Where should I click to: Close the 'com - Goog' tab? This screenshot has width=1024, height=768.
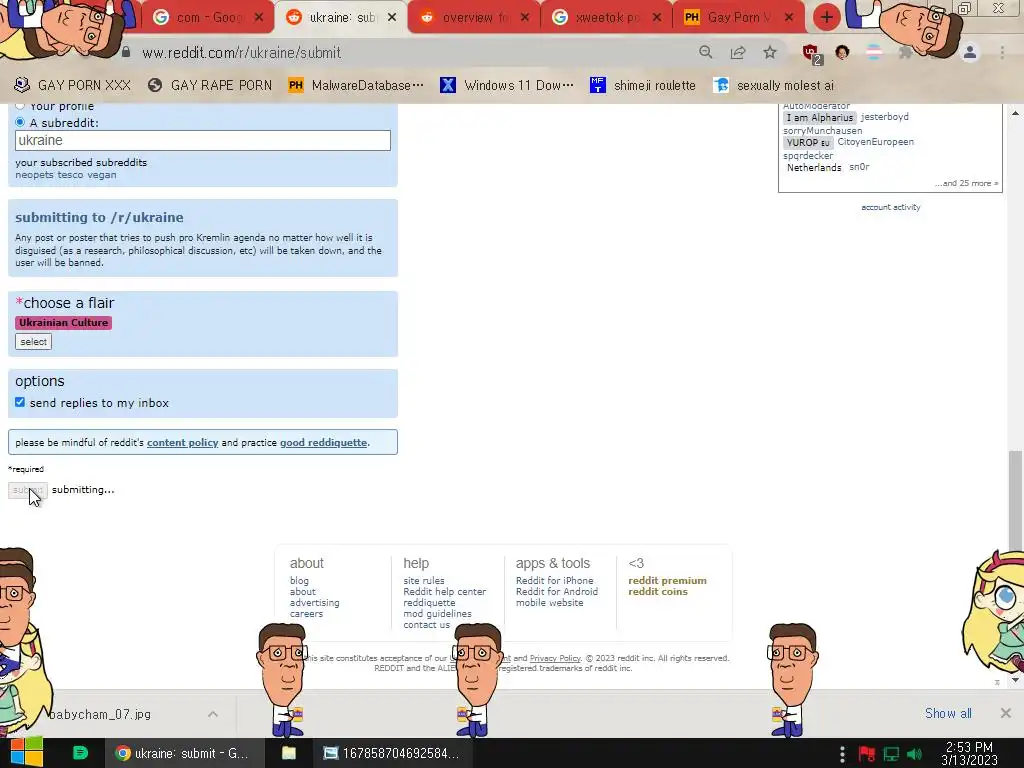(259, 18)
